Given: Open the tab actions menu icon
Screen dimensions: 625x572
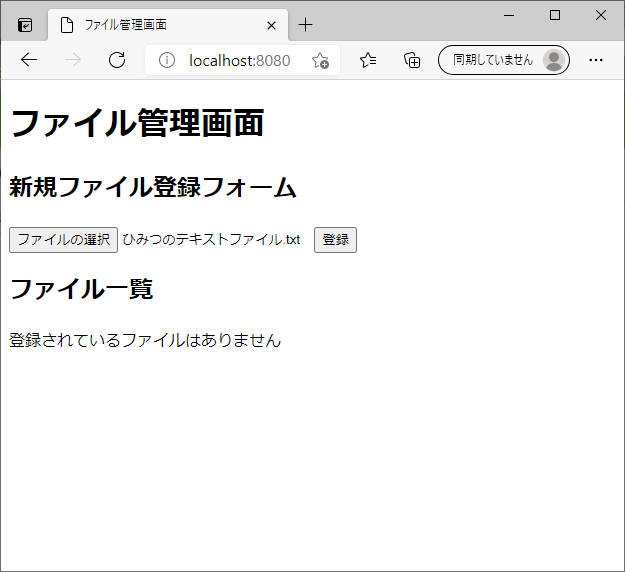Looking at the screenshot, I should 25,25.
